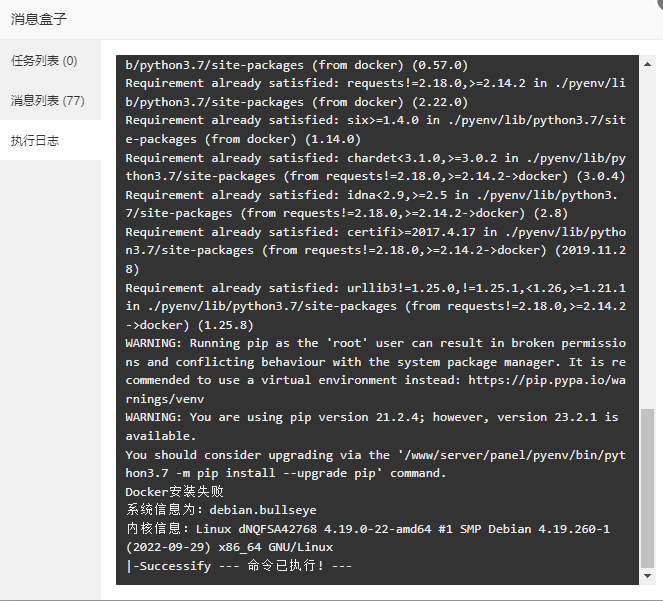Click the 消息盒子 dialog title
Image resolution: width=663 pixels, height=601 pixels.
39,19
